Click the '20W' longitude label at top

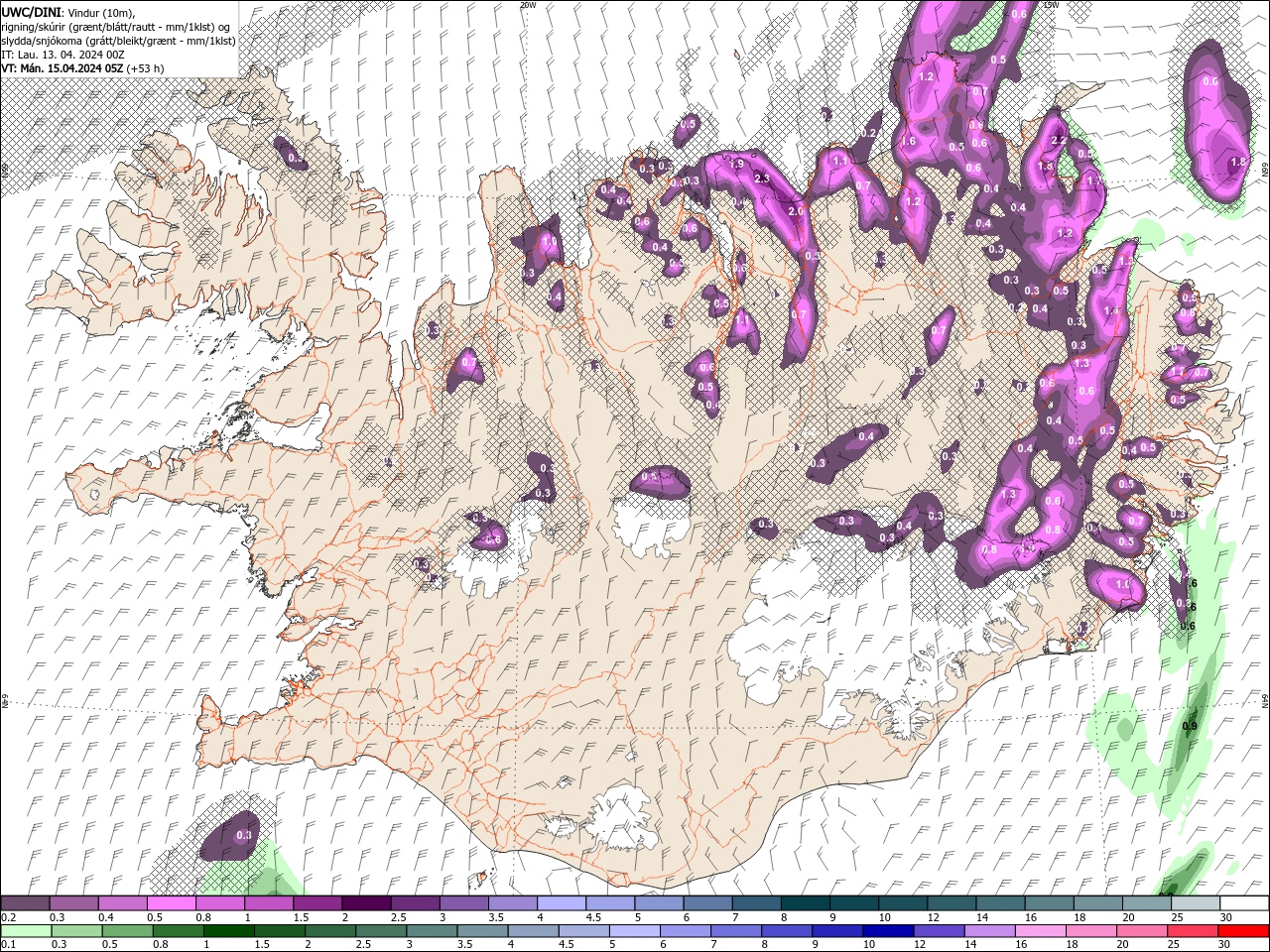click(528, 5)
